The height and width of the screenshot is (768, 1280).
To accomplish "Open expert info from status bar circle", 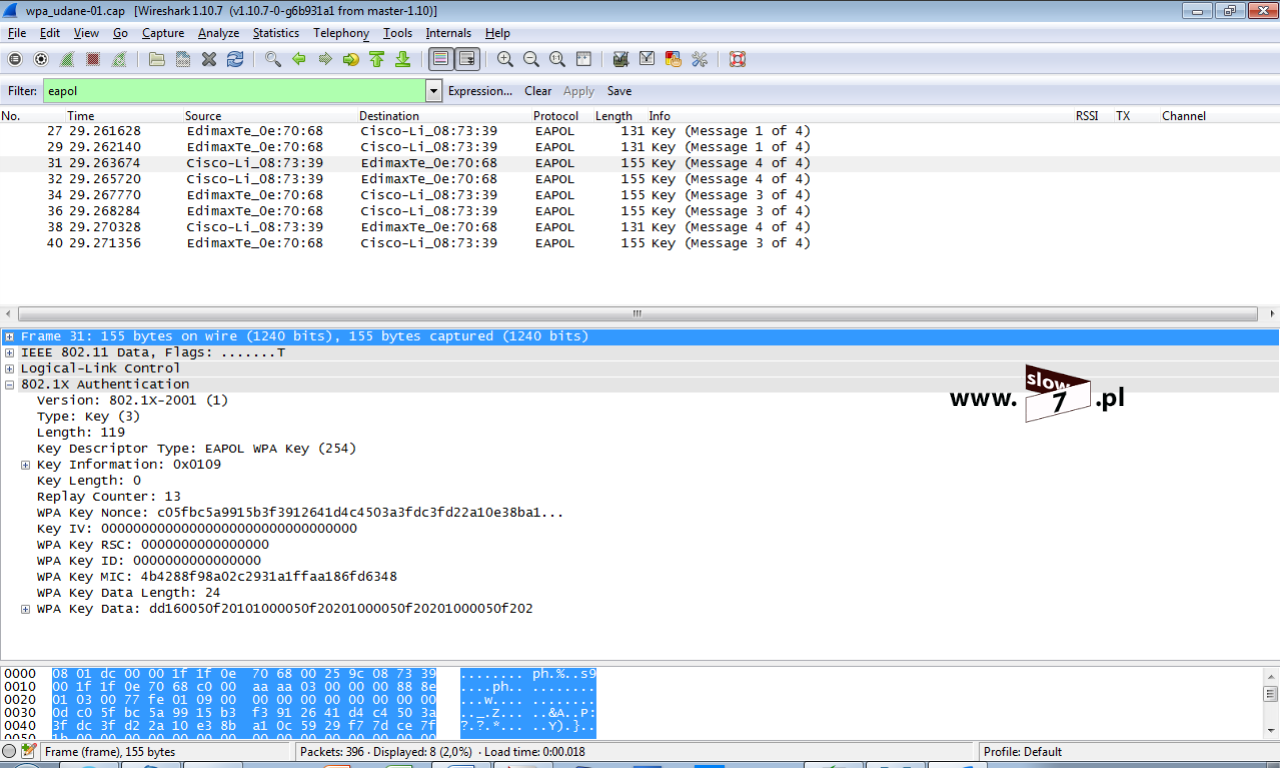I will click(9, 751).
